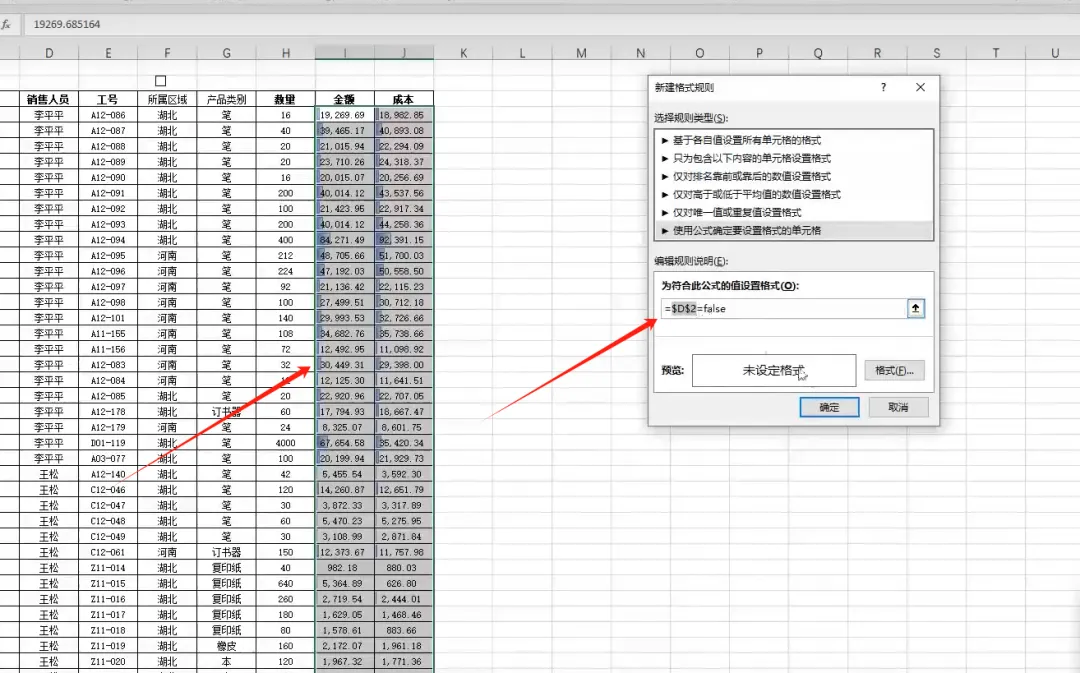Select column K header
Image resolution: width=1080 pixels, height=673 pixels.
[464, 53]
